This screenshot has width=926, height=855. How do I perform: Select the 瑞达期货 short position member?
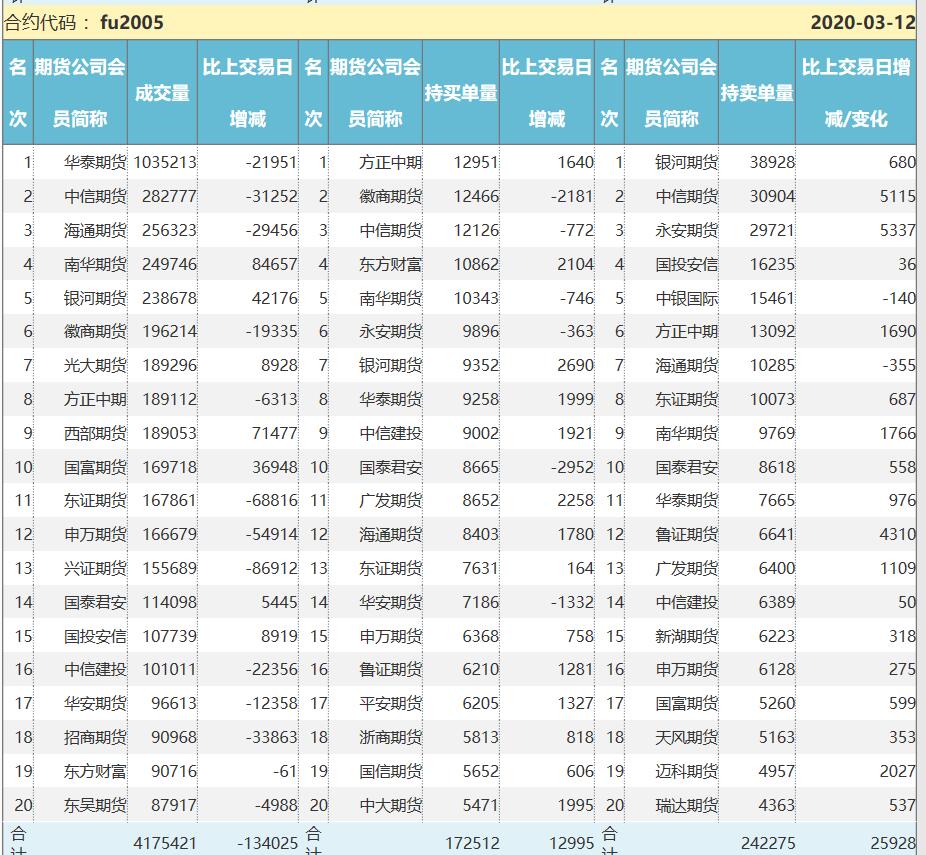686,805
